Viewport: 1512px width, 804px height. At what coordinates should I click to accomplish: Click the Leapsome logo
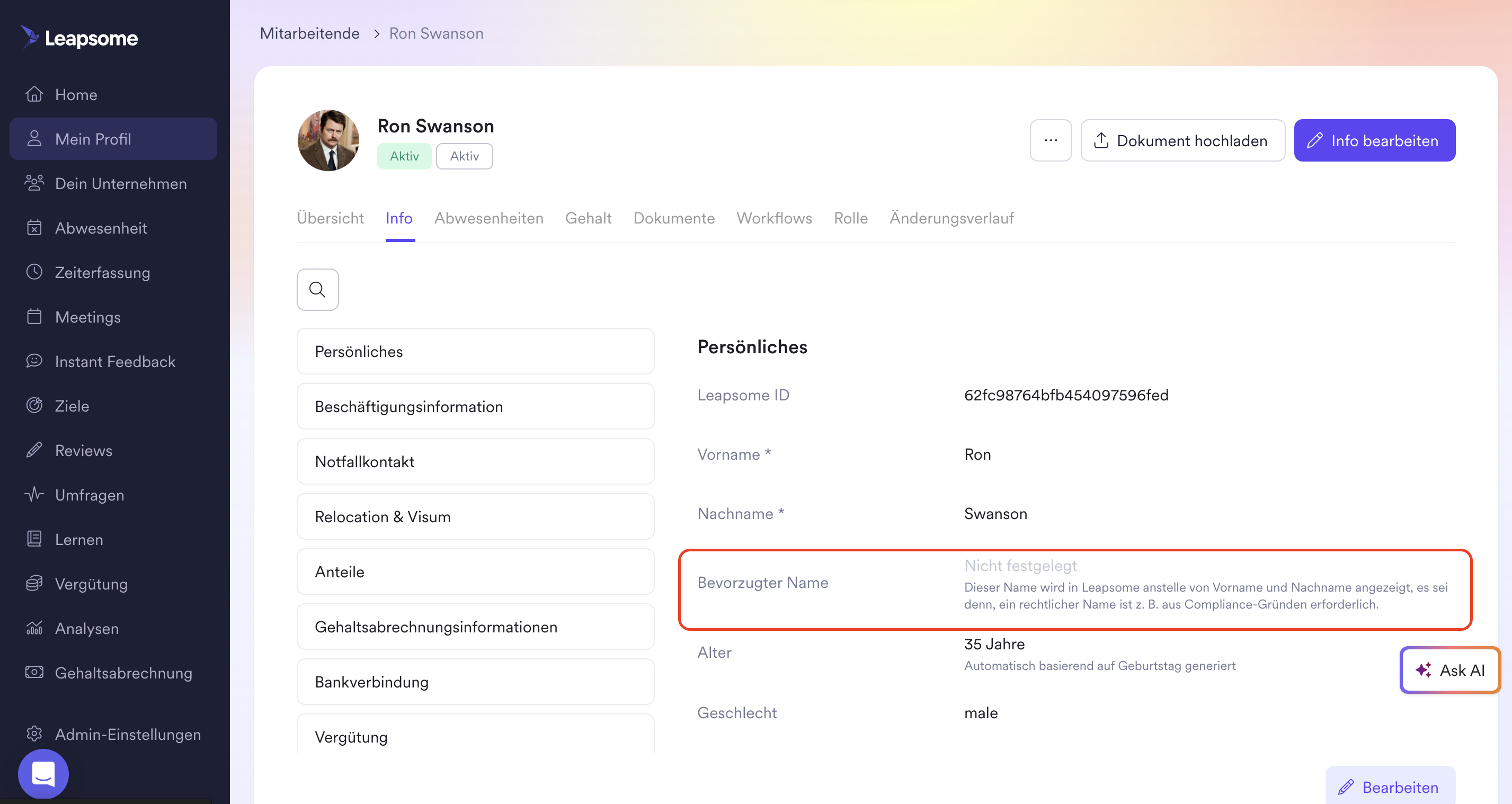(80, 38)
